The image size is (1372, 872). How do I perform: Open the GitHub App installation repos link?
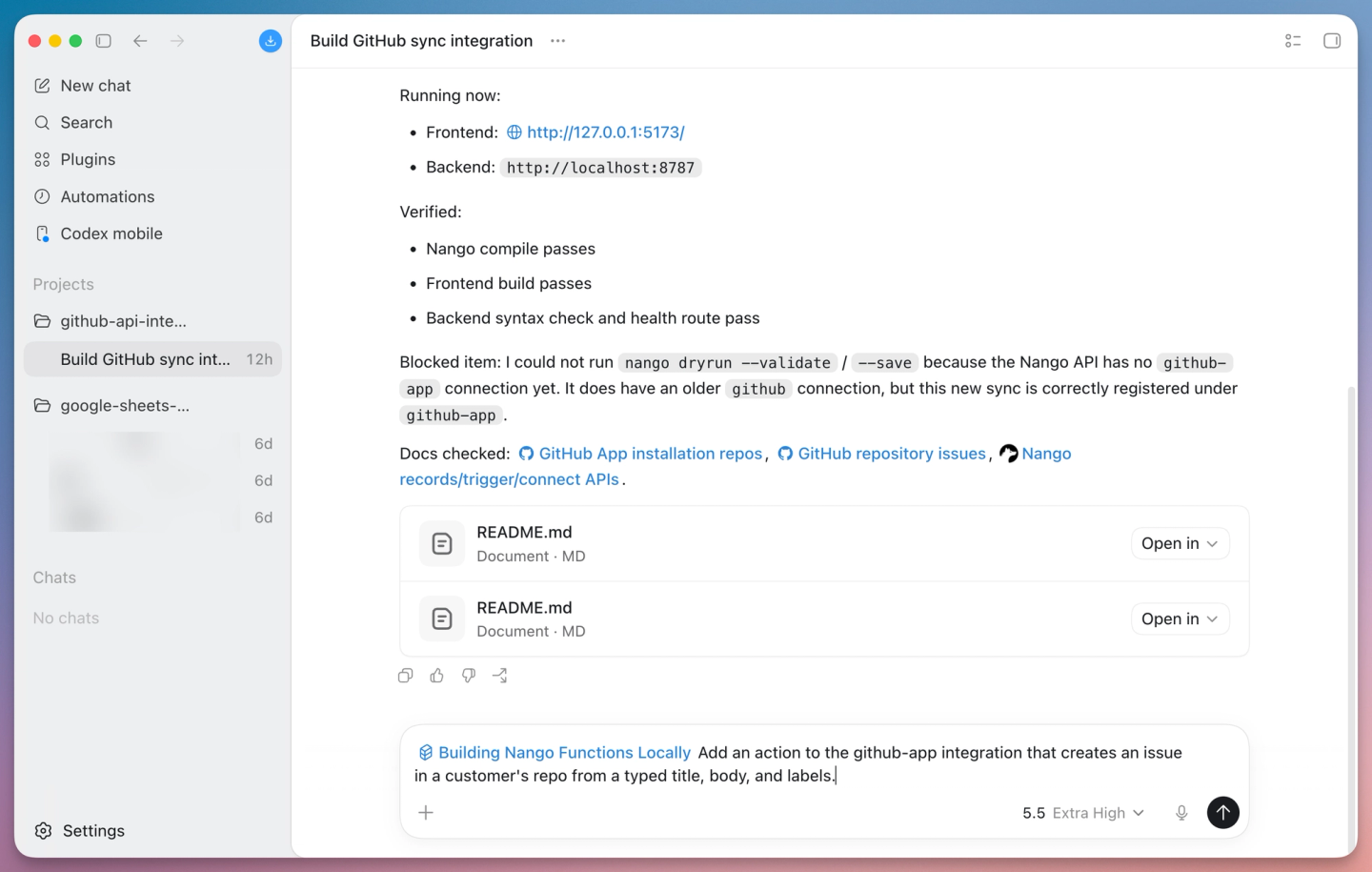coord(651,454)
